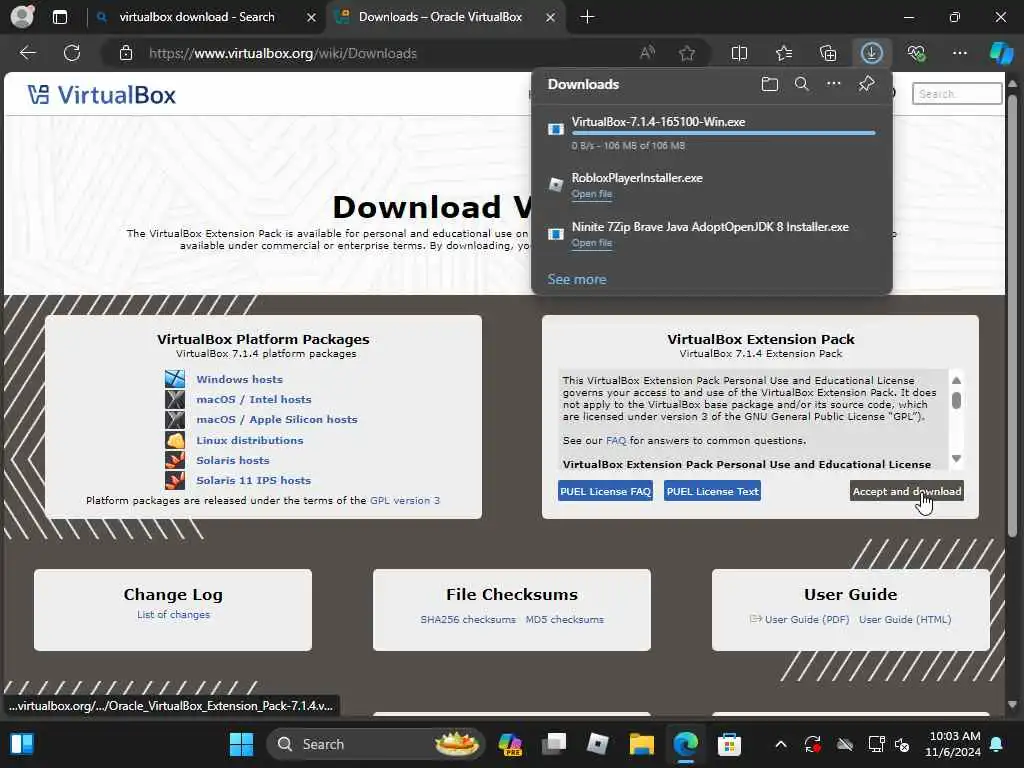Viewport: 1024px width, 768px height.
Task: Open Linux distributions link
Action: (249, 440)
